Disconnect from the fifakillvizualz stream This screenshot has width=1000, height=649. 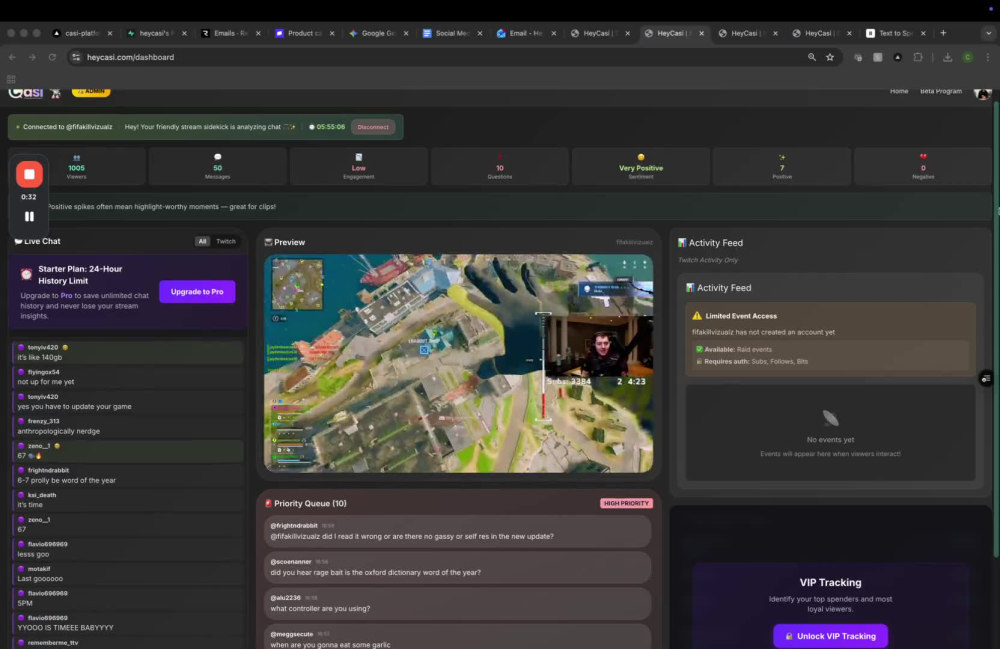[x=373, y=127]
